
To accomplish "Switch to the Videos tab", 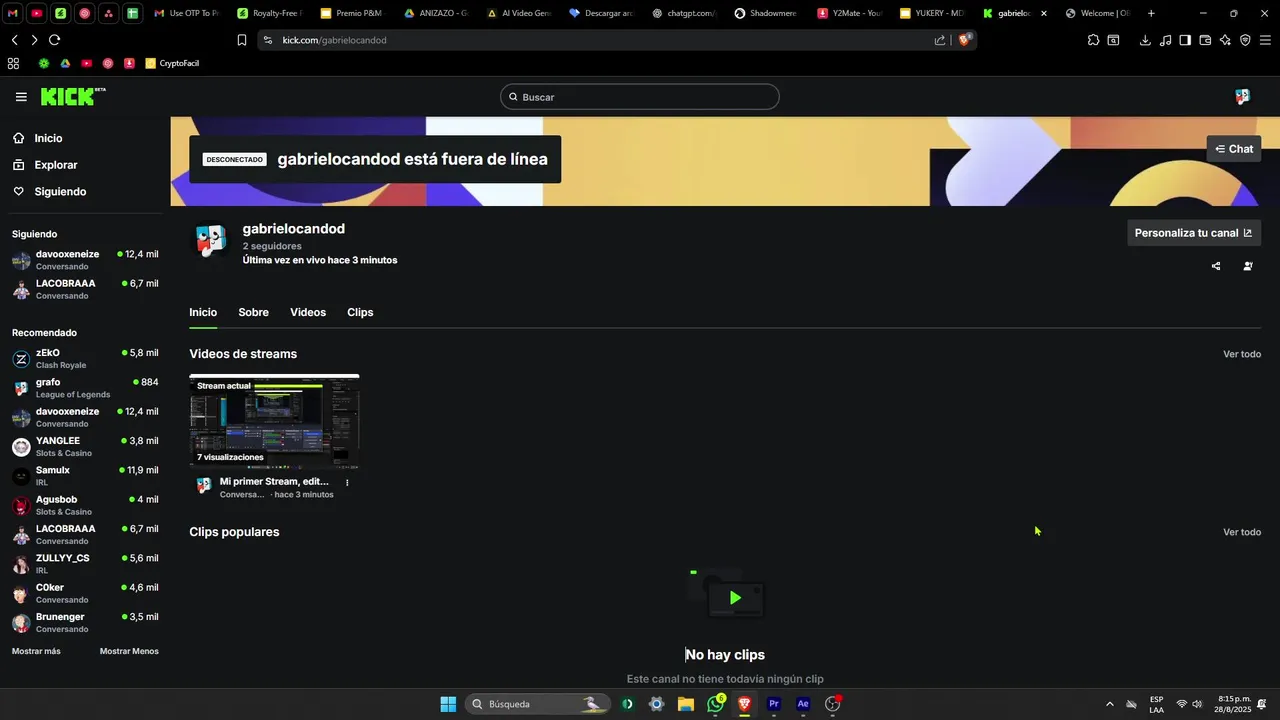I will 308,312.
